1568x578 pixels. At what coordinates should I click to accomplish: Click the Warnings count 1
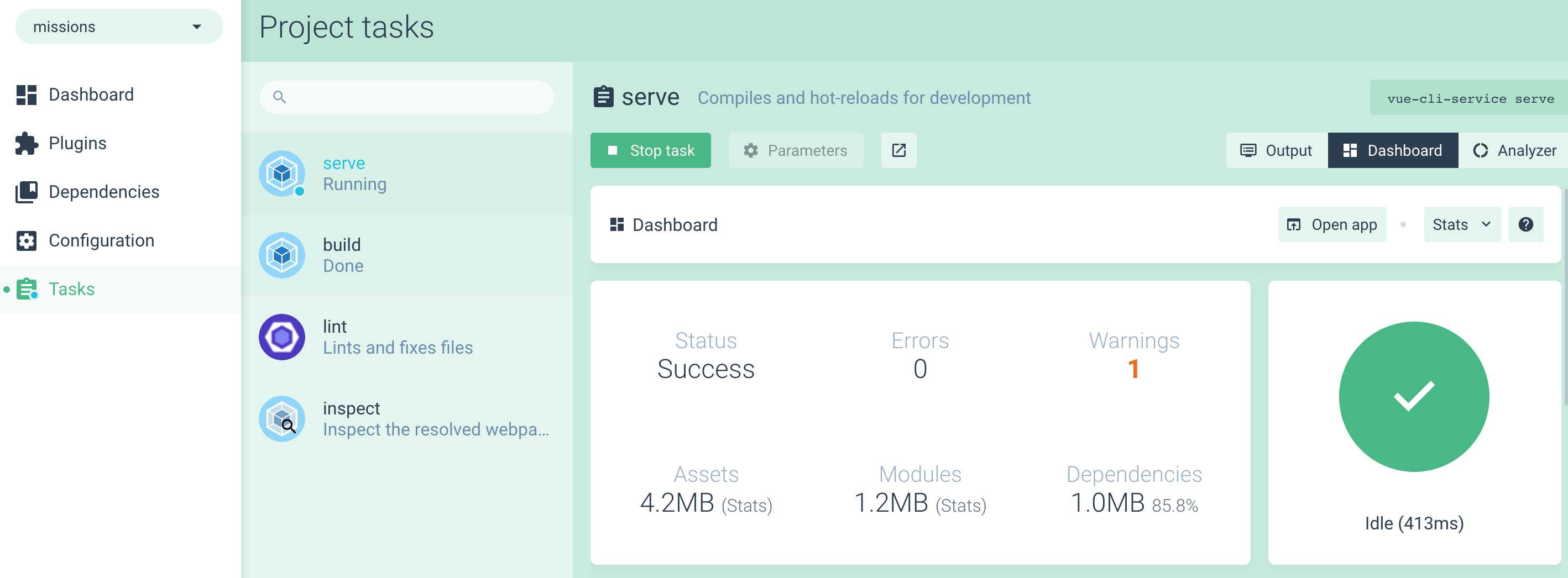coord(1133,369)
